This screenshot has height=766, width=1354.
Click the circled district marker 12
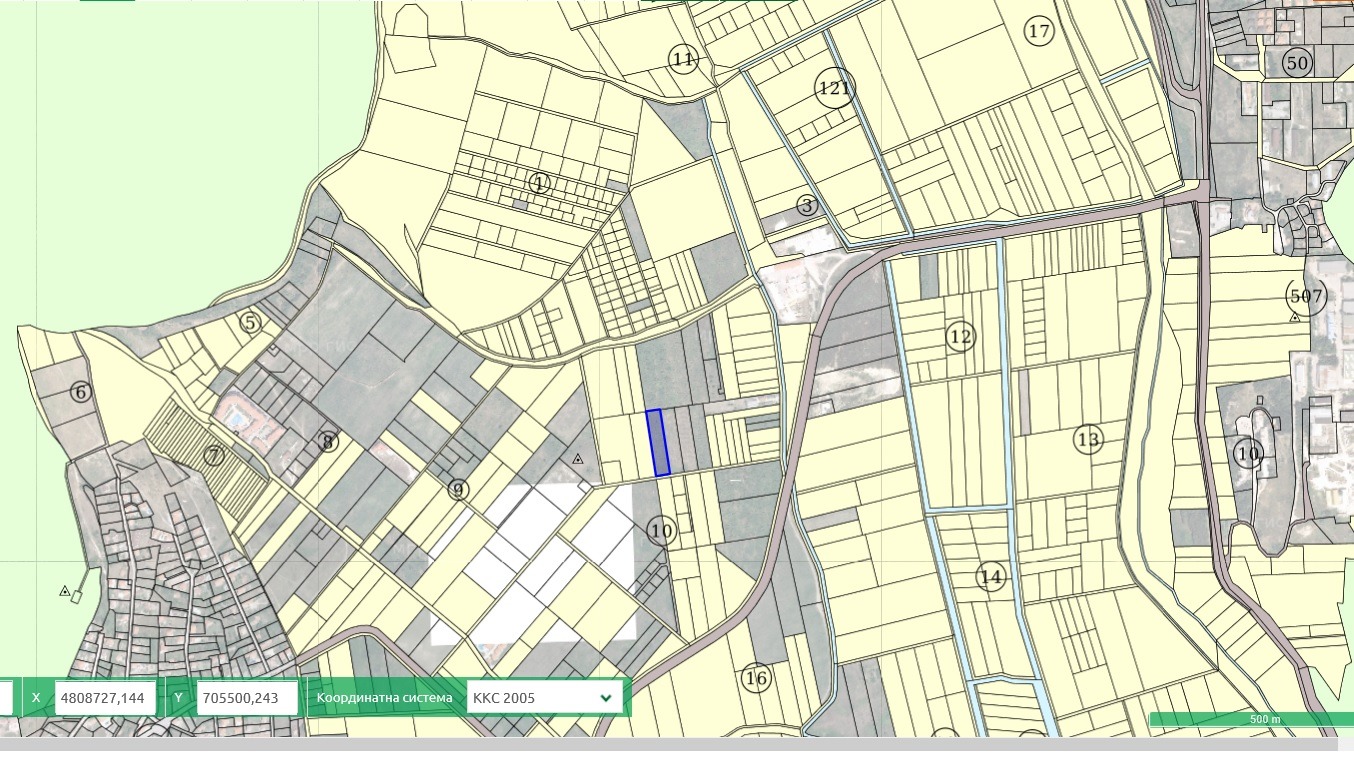point(960,337)
